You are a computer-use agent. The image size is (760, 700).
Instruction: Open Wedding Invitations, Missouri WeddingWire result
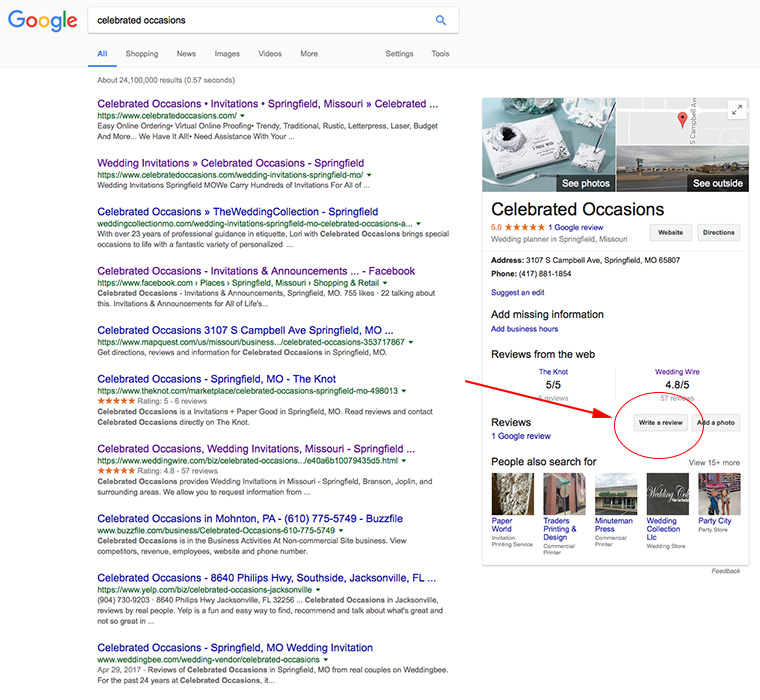(256, 448)
